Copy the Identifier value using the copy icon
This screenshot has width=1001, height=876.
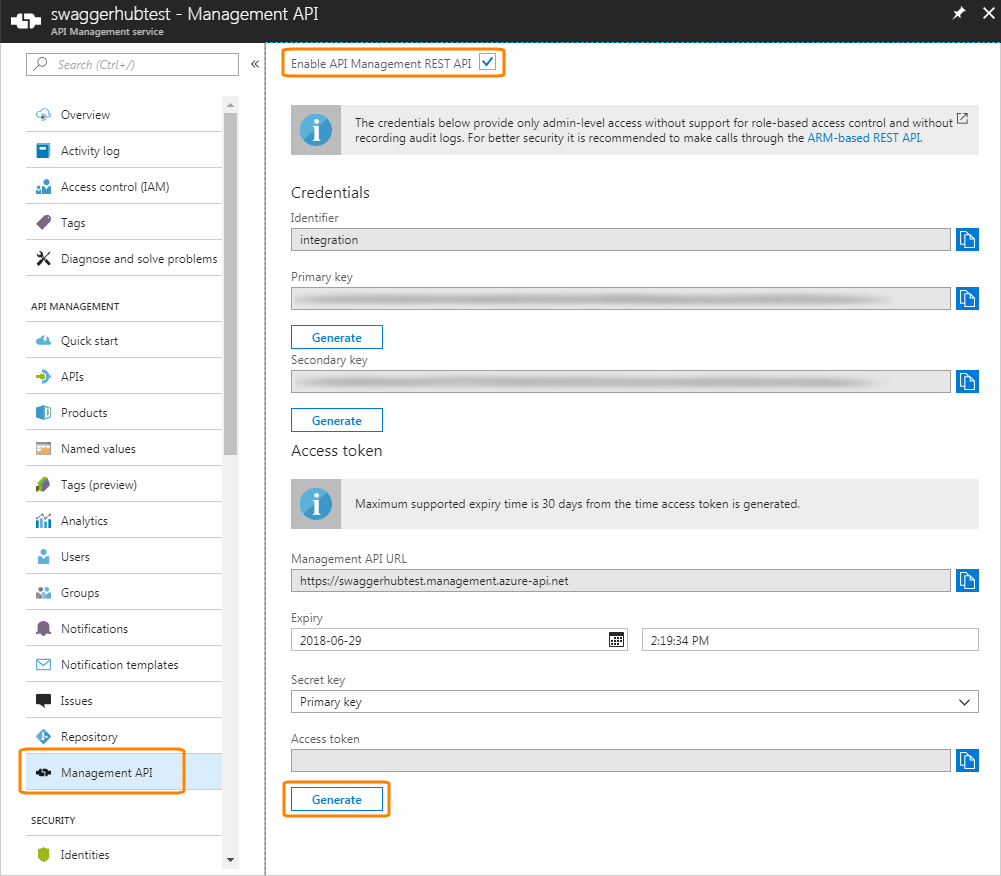tap(967, 239)
